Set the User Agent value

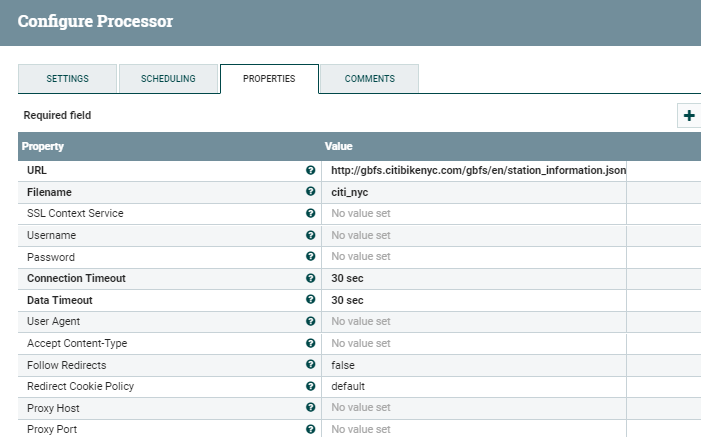pyautogui.click(x=474, y=322)
